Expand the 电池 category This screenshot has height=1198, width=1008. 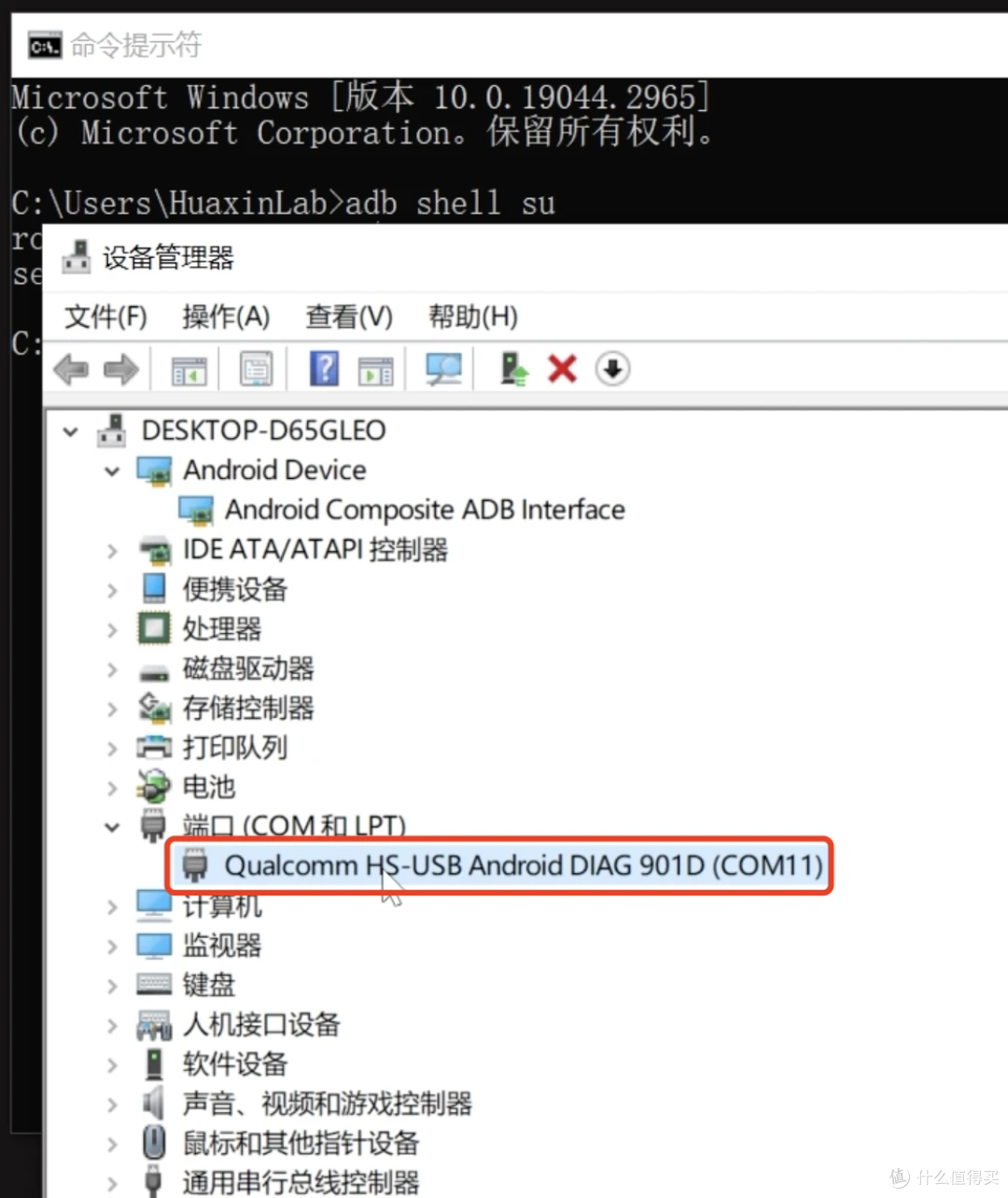tap(112, 789)
